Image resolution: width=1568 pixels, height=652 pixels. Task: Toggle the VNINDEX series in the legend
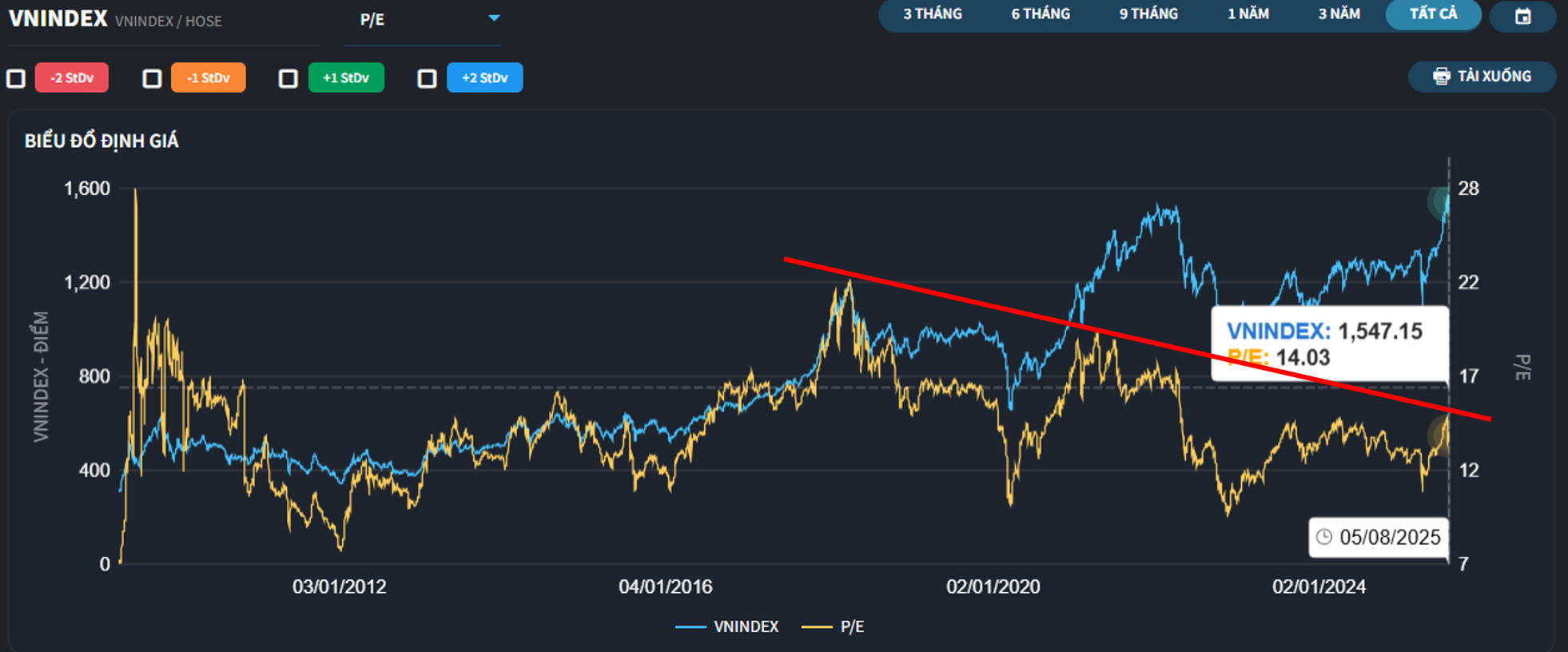(x=726, y=627)
